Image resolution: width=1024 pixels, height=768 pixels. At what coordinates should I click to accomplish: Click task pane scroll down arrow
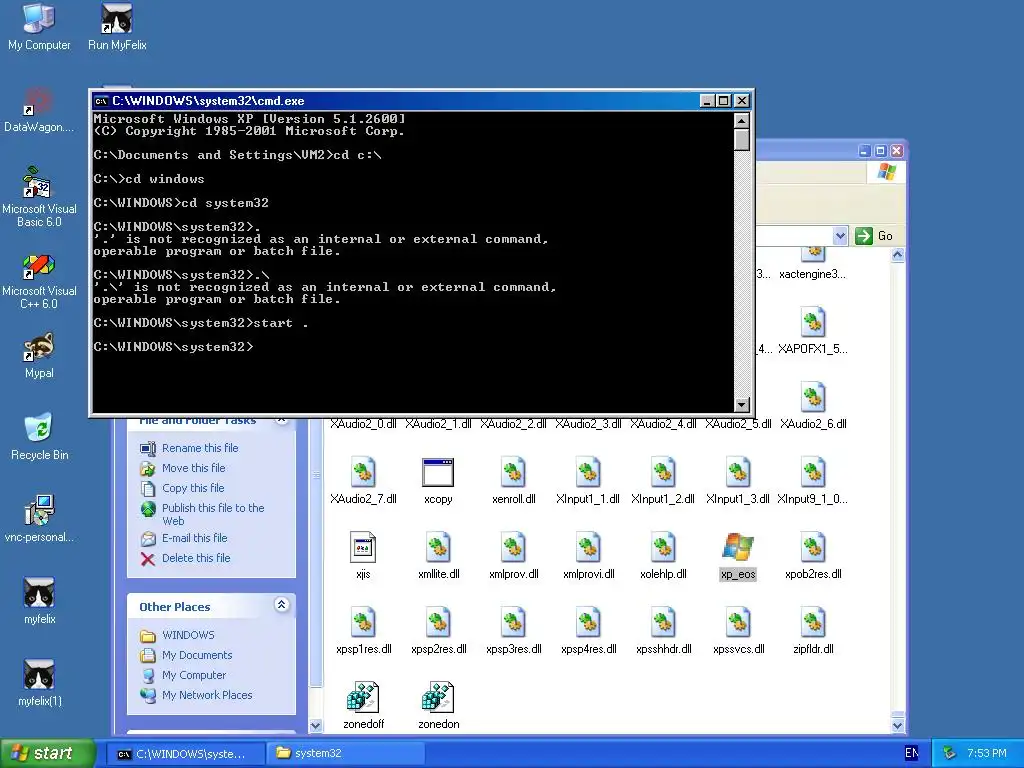coord(315,725)
